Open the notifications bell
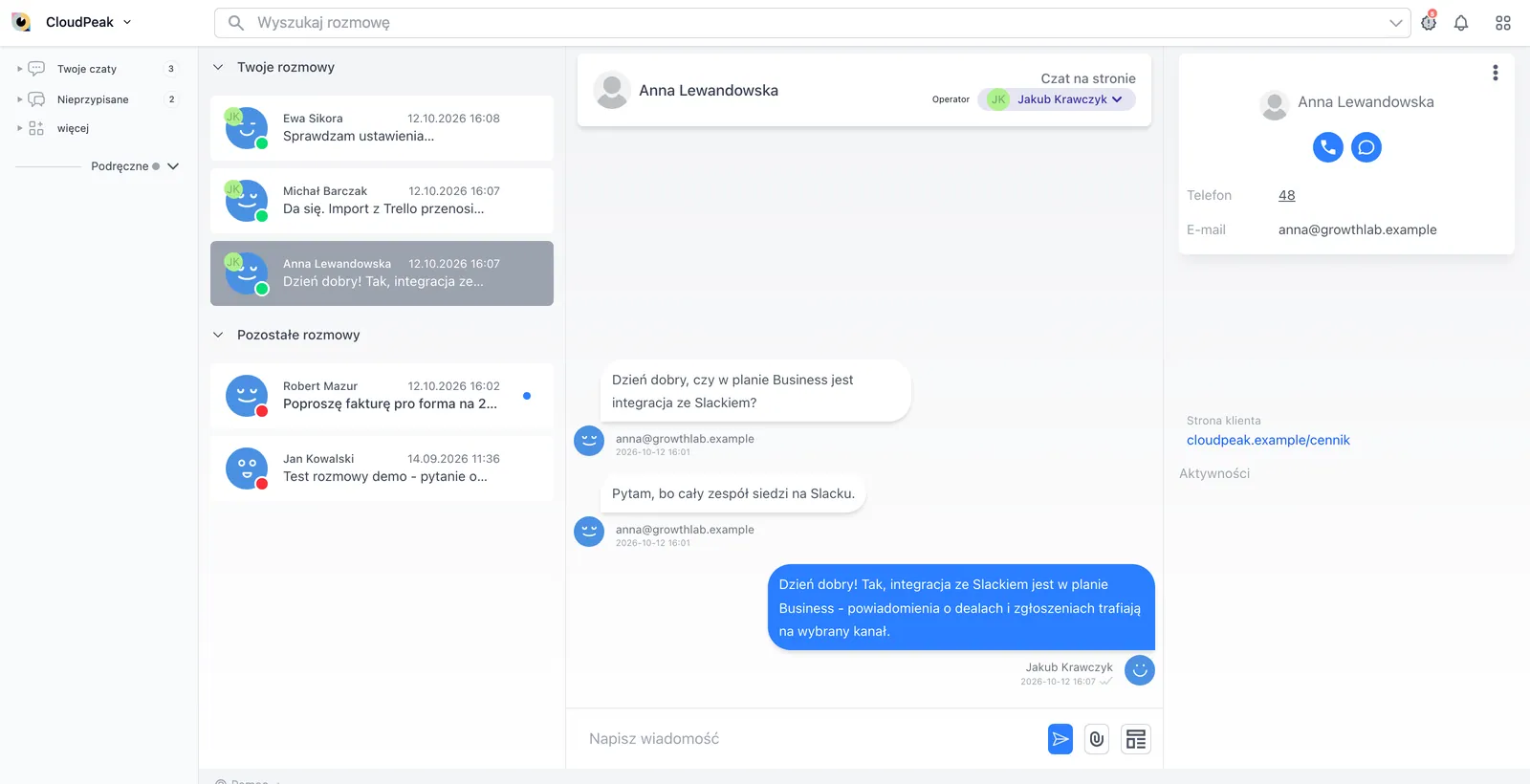 click(x=1461, y=23)
